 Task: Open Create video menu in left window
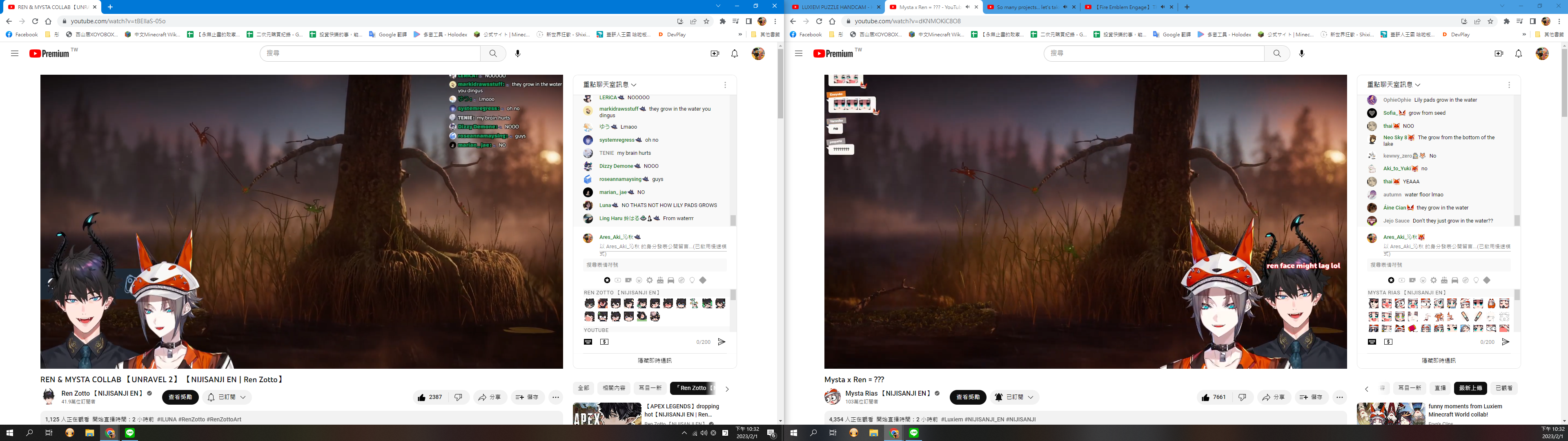(715, 53)
